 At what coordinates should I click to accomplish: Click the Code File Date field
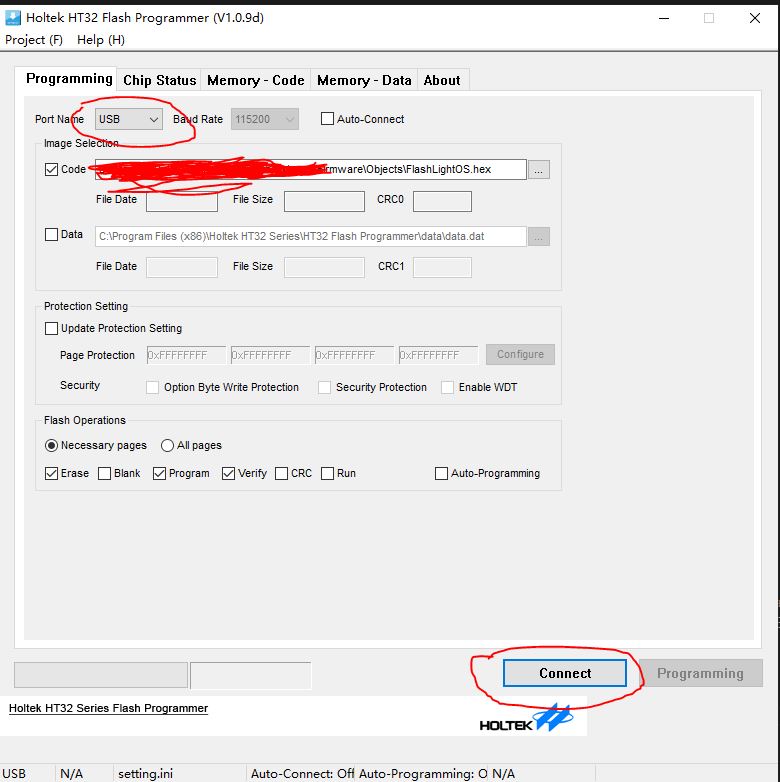[x=182, y=201]
